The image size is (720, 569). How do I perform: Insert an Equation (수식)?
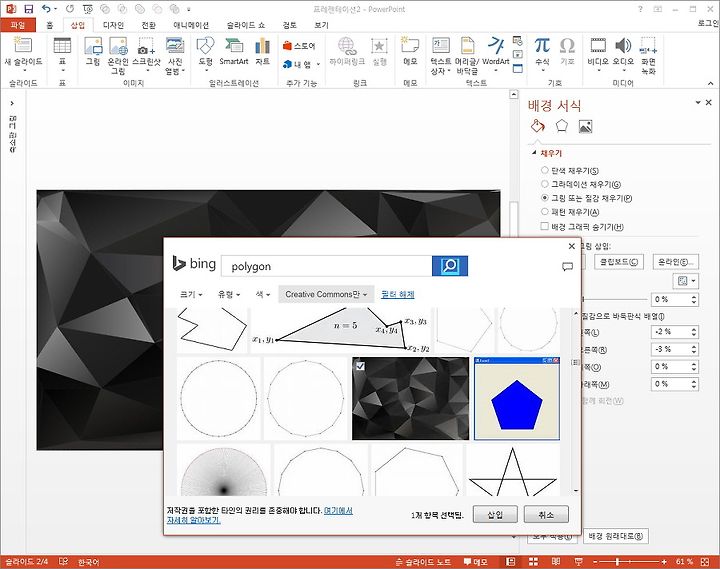coord(542,54)
